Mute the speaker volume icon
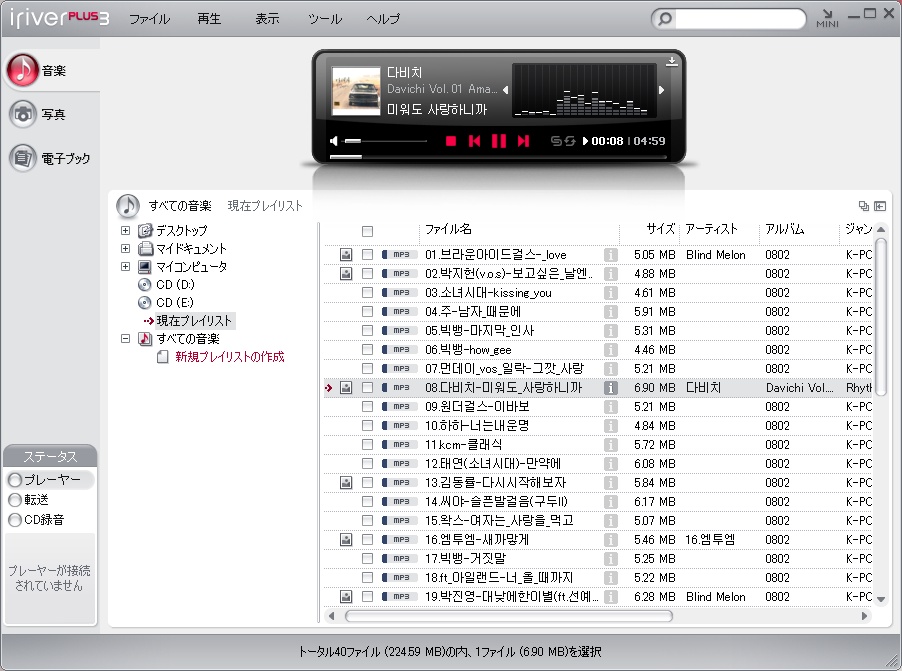Viewport: 902px width, 671px height. click(334, 141)
